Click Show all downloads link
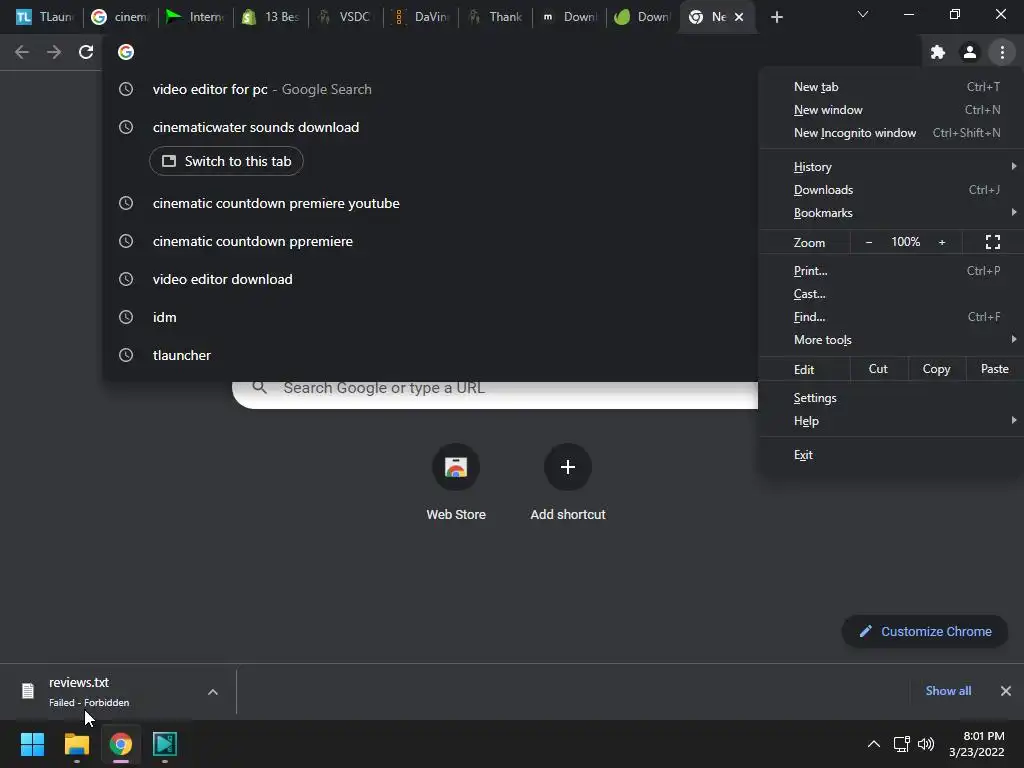1024x768 pixels. click(x=948, y=691)
